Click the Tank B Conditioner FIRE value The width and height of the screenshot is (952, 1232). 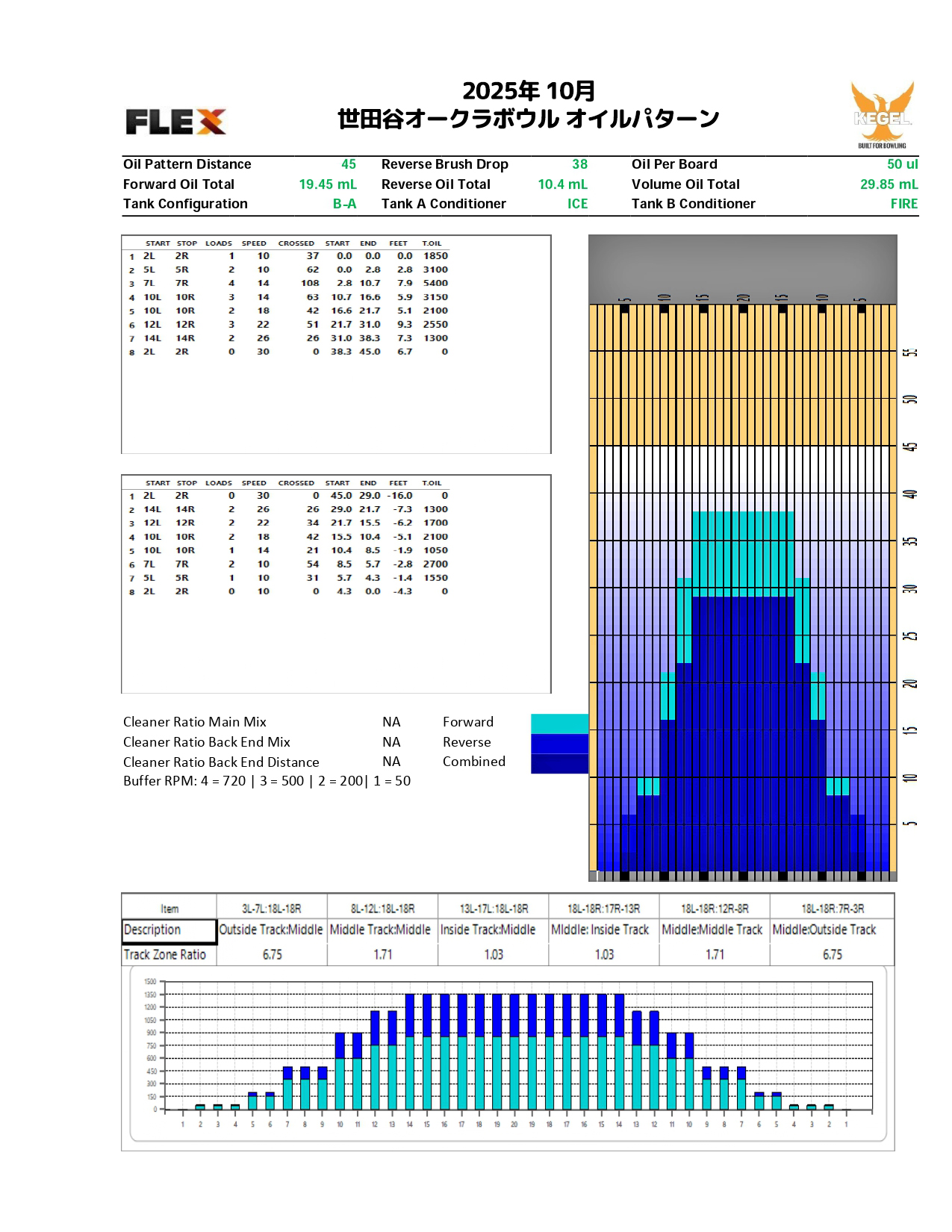(x=903, y=204)
